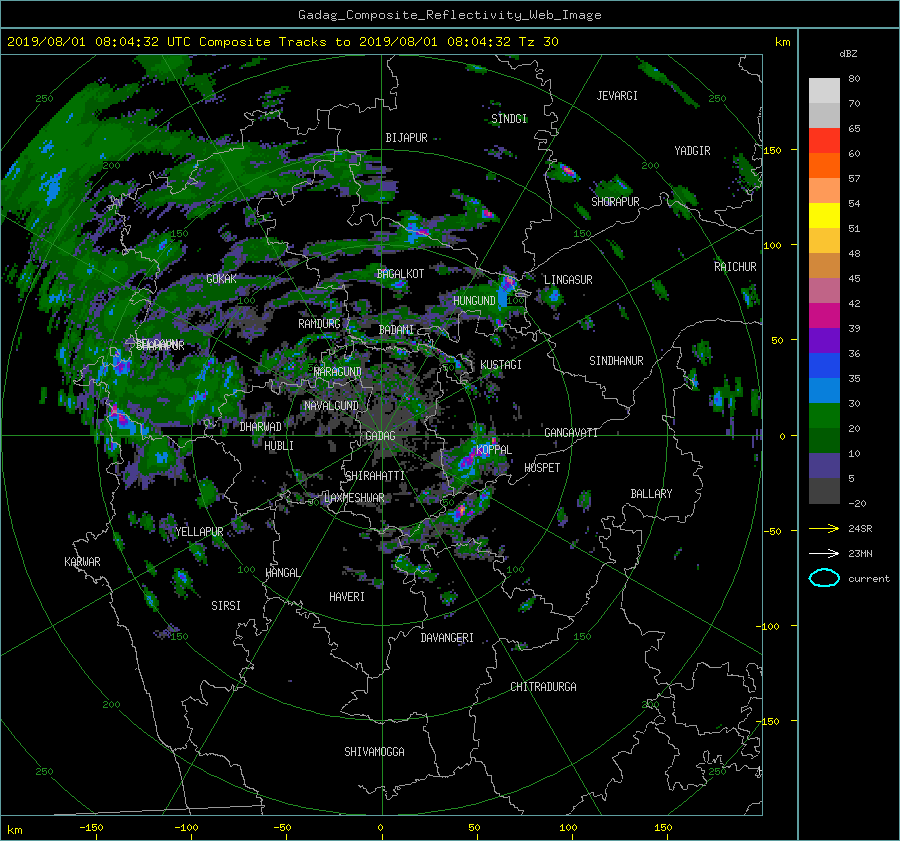Click the BIJAPUR city label

[x=406, y=138]
